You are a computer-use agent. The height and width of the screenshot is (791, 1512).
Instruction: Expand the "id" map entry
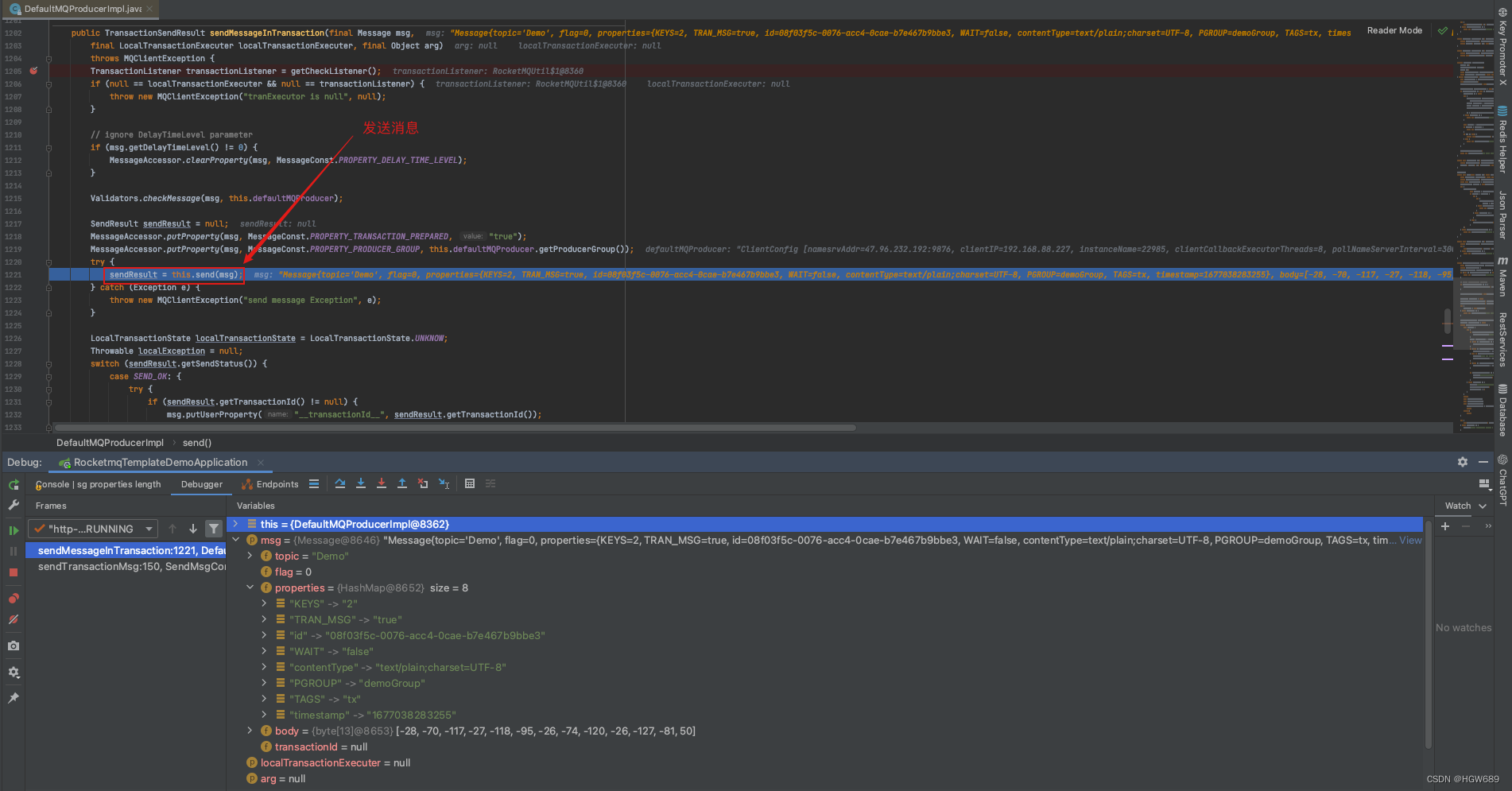click(x=265, y=635)
